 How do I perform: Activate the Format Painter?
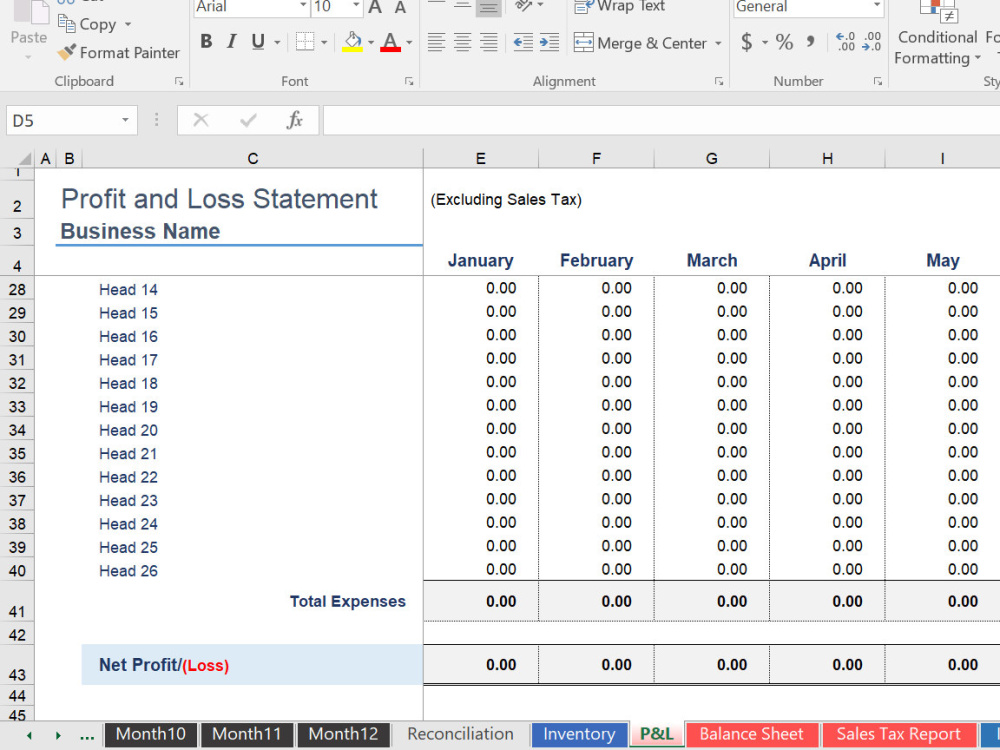118,52
